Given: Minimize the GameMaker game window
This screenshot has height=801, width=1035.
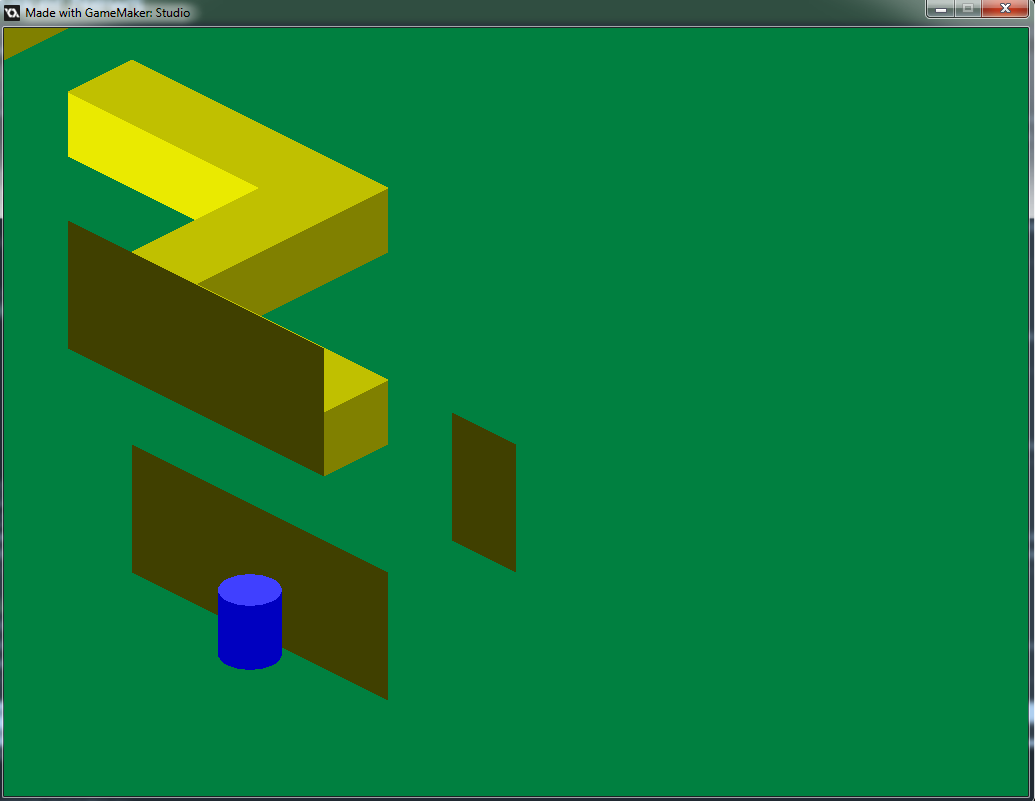Looking at the screenshot, I should (940, 9).
